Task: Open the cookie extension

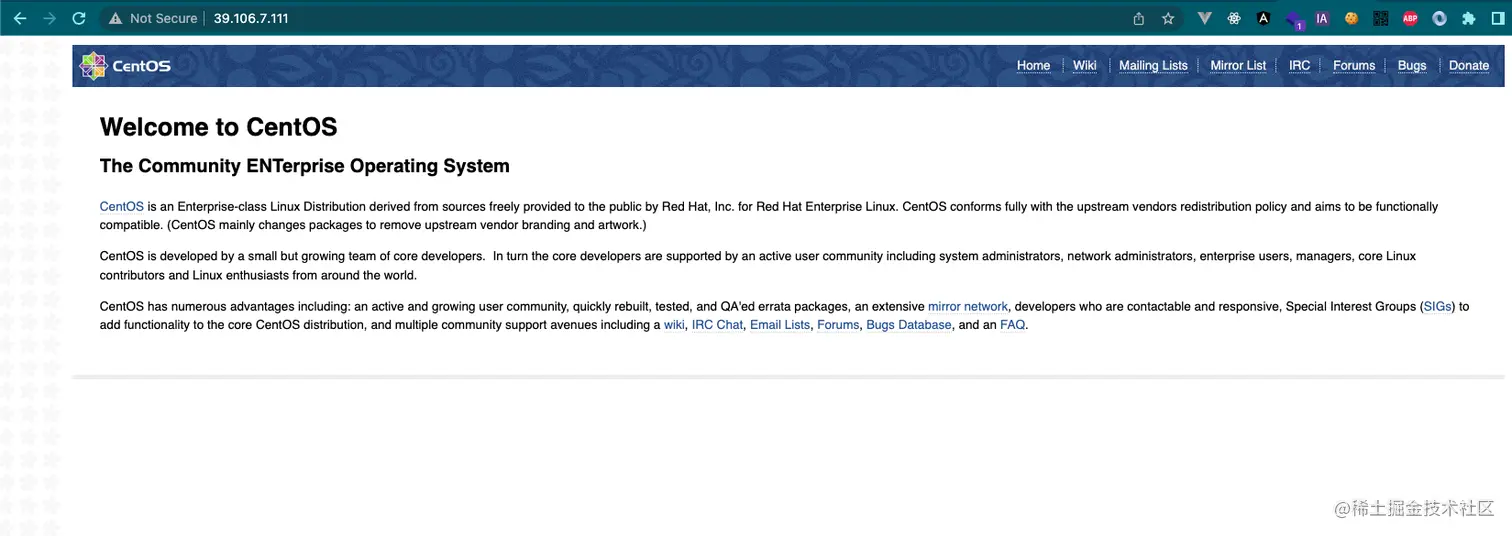Action: (x=1351, y=18)
